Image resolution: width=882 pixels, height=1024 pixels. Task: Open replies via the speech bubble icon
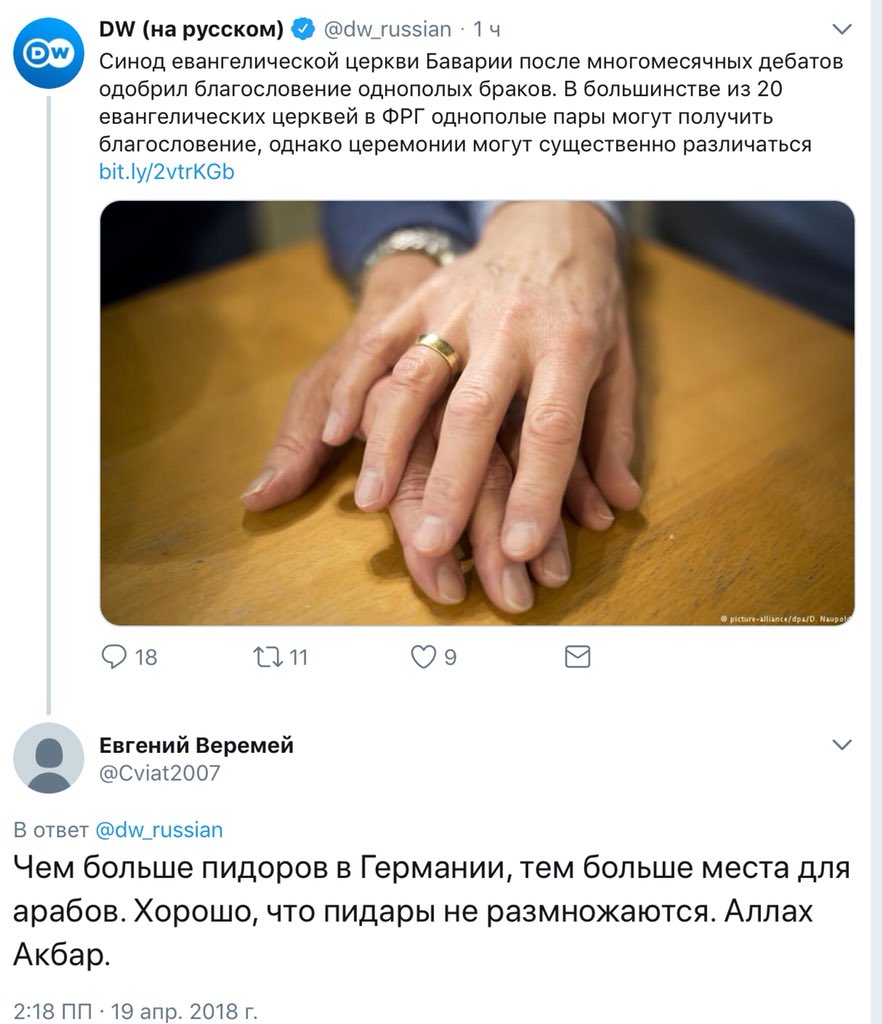coord(114,657)
